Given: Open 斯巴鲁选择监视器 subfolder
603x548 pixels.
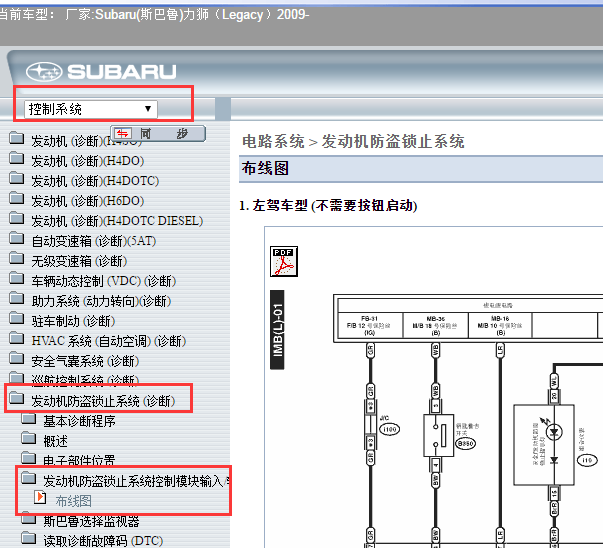Looking at the screenshot, I should [x=91, y=521].
